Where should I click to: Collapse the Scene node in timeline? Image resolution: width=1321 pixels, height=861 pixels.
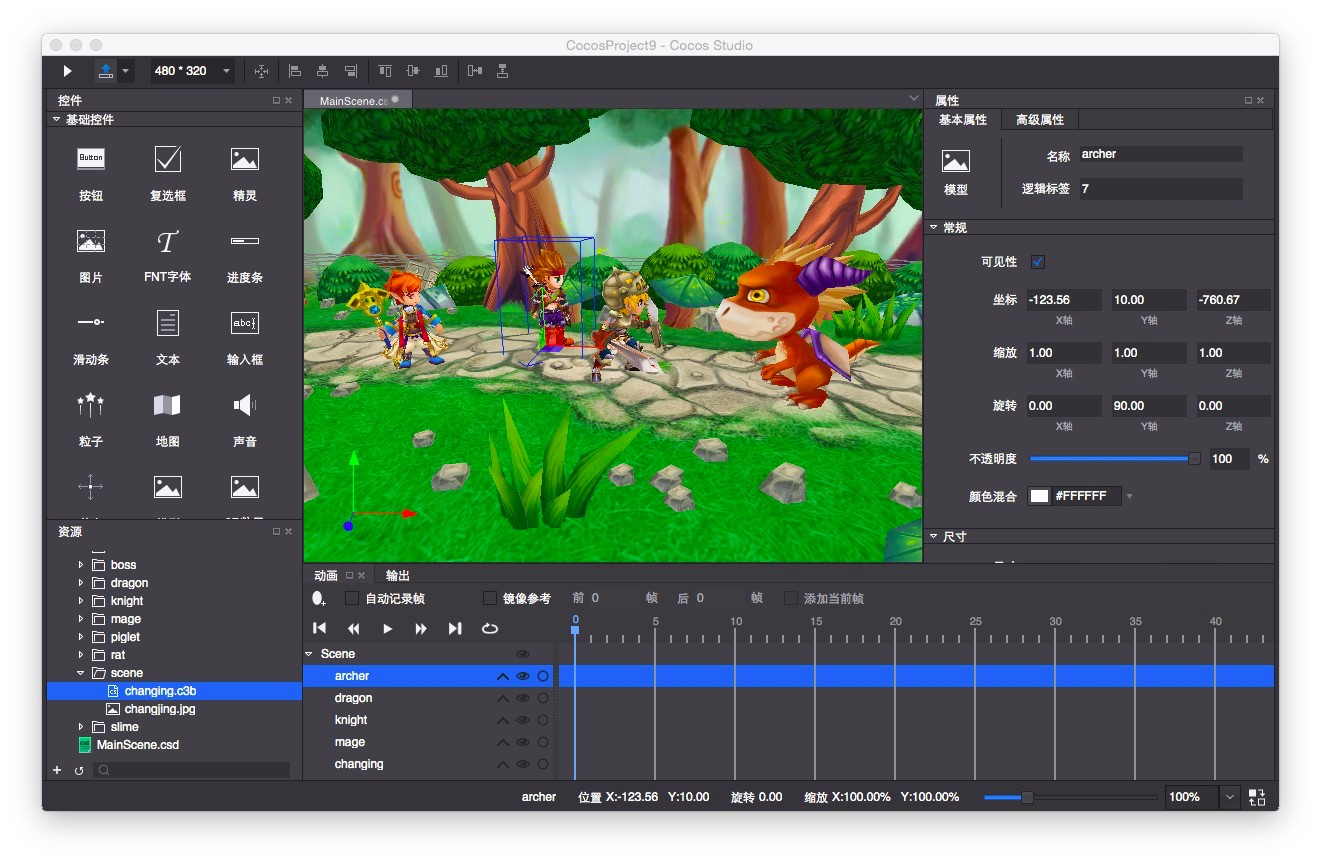point(309,654)
